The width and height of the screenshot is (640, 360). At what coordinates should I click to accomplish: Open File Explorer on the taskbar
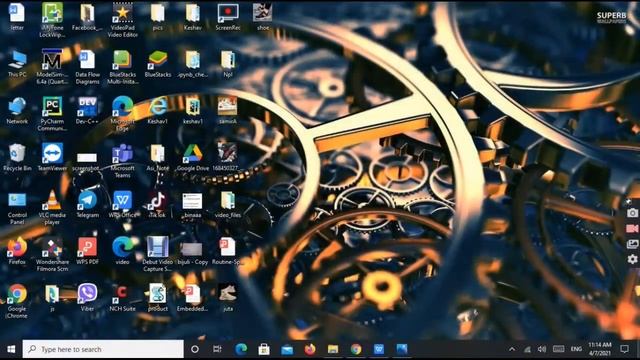pos(333,349)
